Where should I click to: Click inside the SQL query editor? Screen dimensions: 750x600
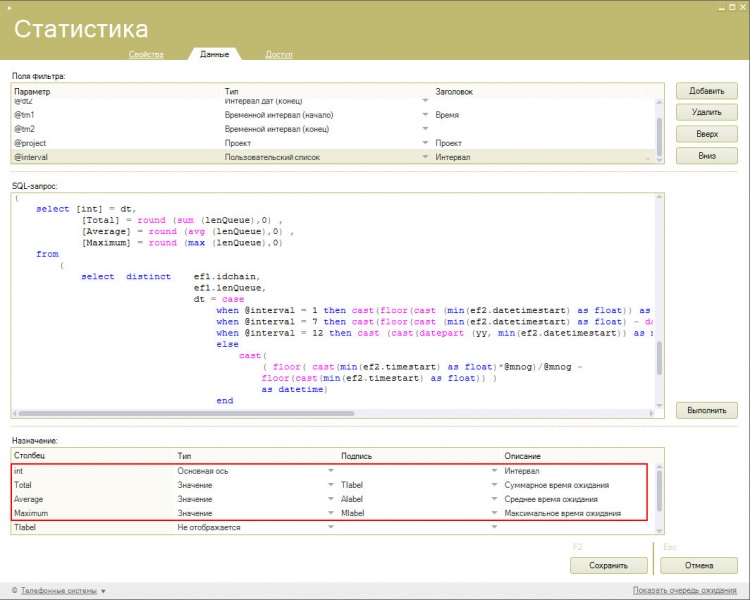(332, 301)
